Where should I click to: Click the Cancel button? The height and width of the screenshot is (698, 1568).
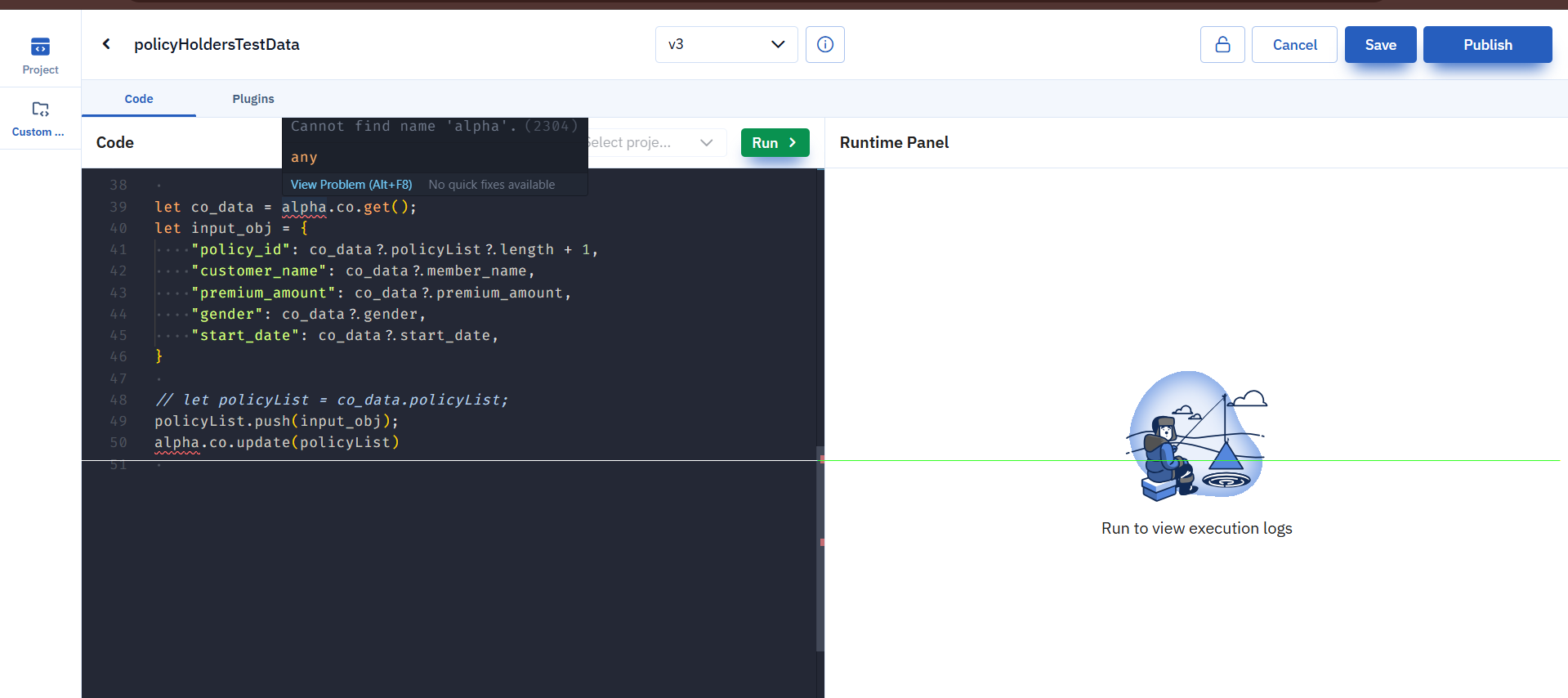point(1293,45)
